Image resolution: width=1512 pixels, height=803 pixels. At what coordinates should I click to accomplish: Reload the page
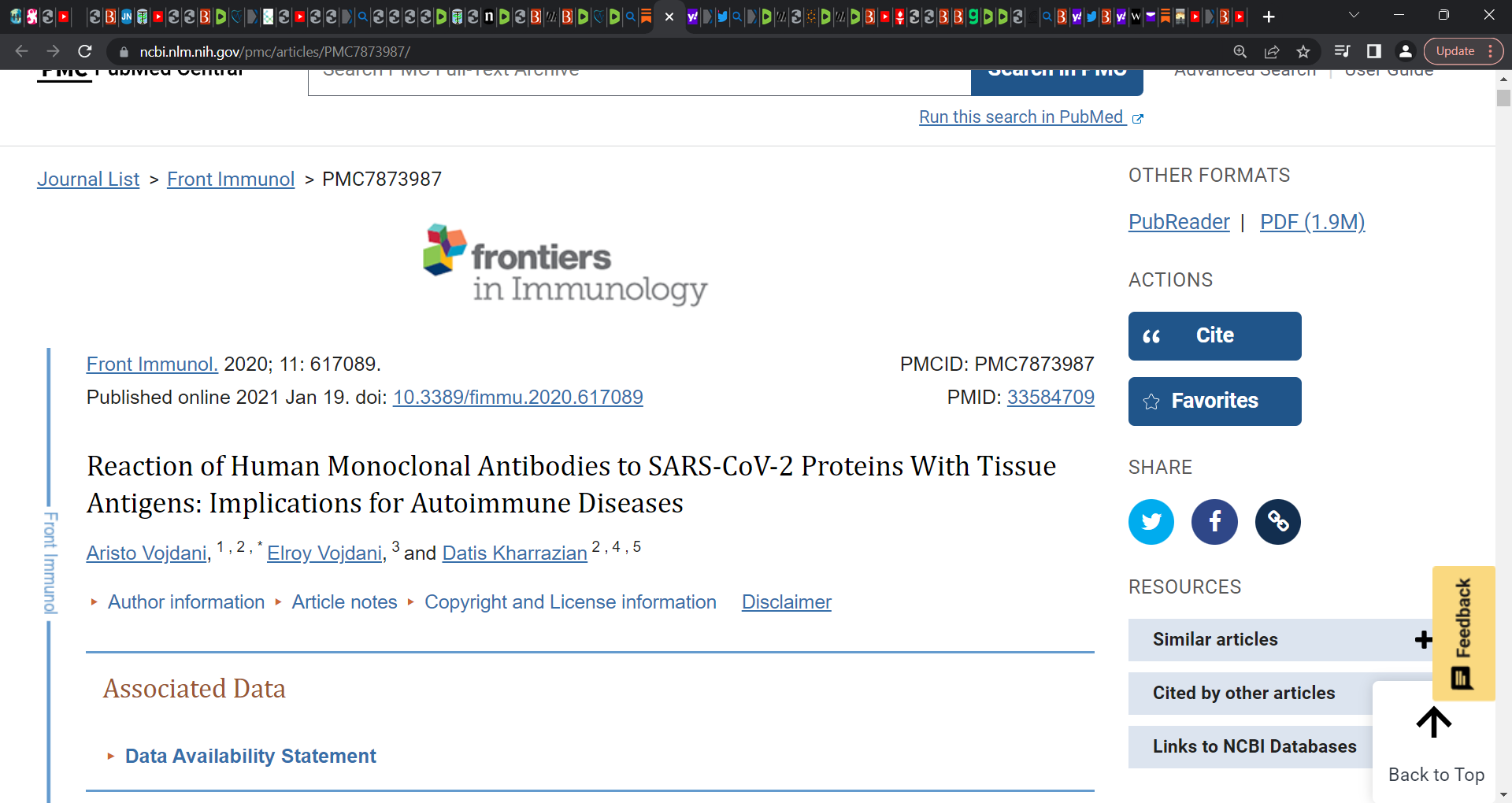coord(85,51)
